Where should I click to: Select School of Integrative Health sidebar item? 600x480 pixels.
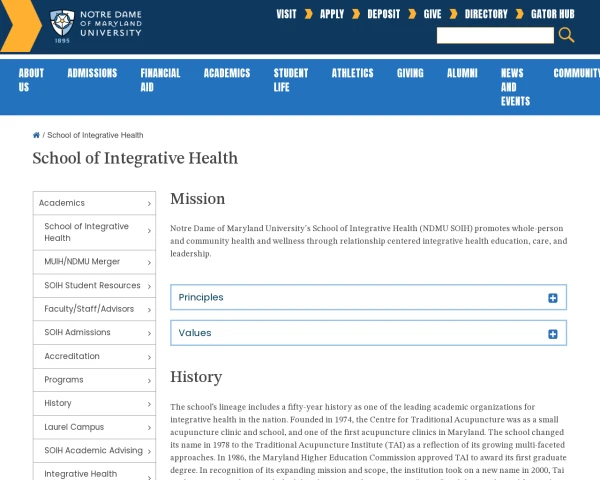[94, 232]
